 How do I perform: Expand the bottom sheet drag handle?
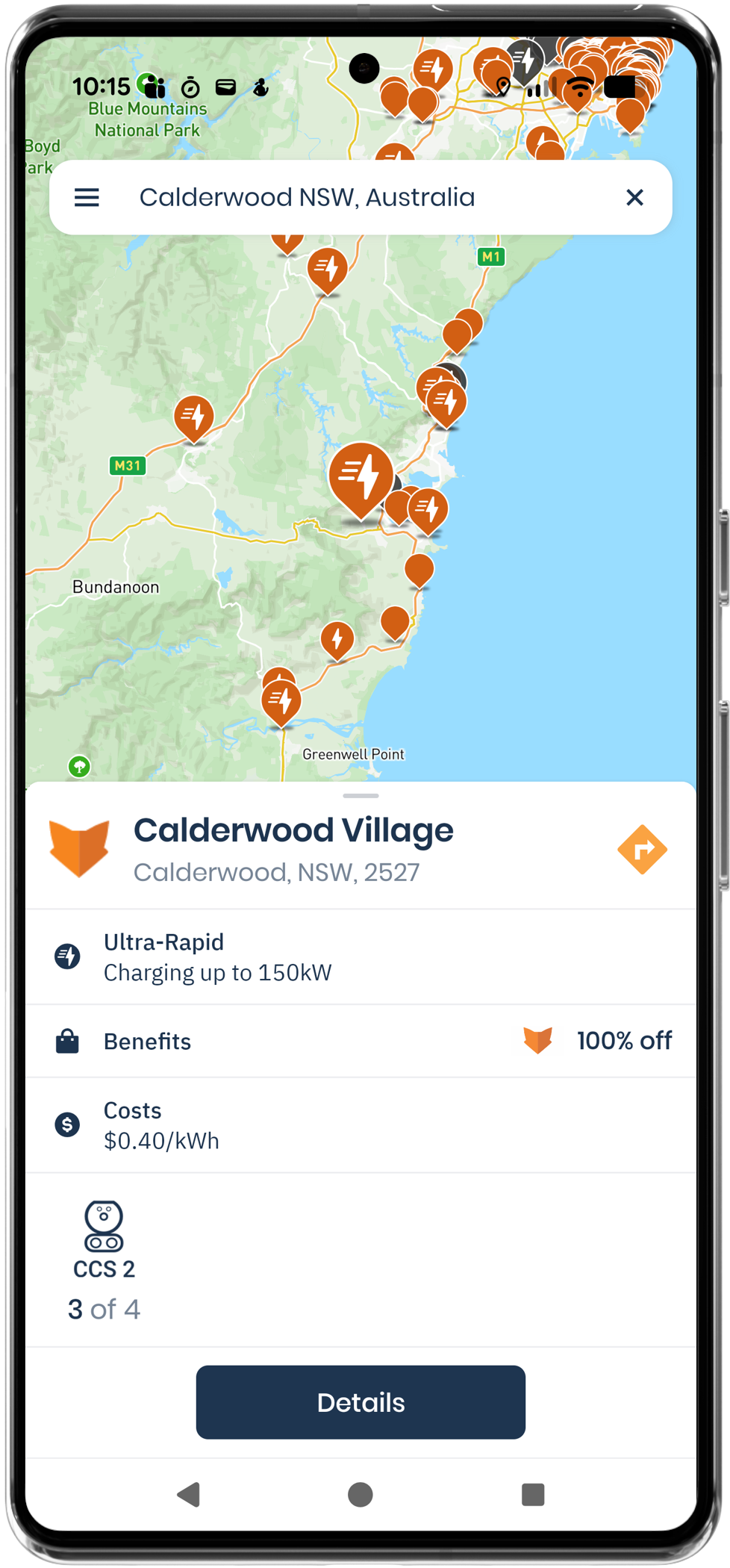point(361,796)
